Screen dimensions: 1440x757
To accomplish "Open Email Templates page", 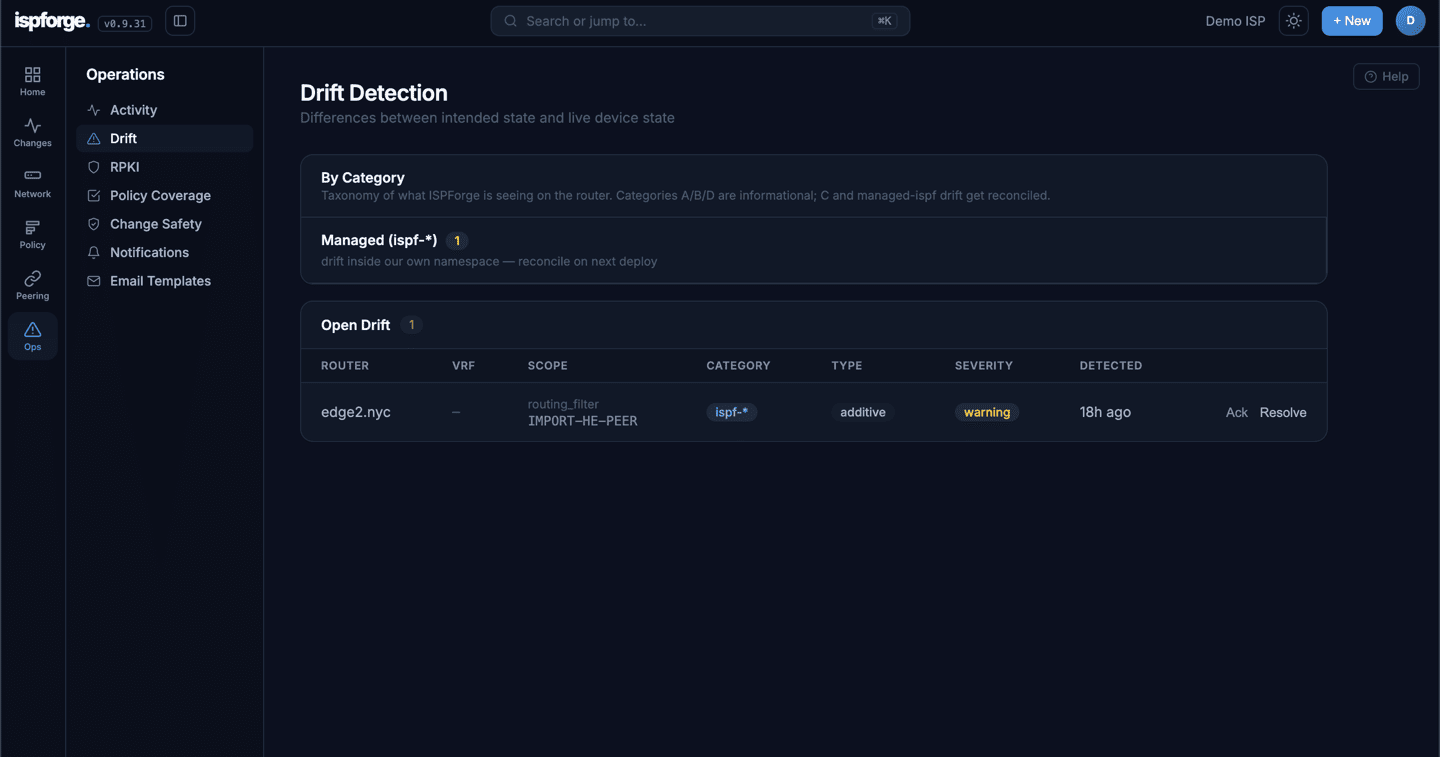I will click(164, 281).
